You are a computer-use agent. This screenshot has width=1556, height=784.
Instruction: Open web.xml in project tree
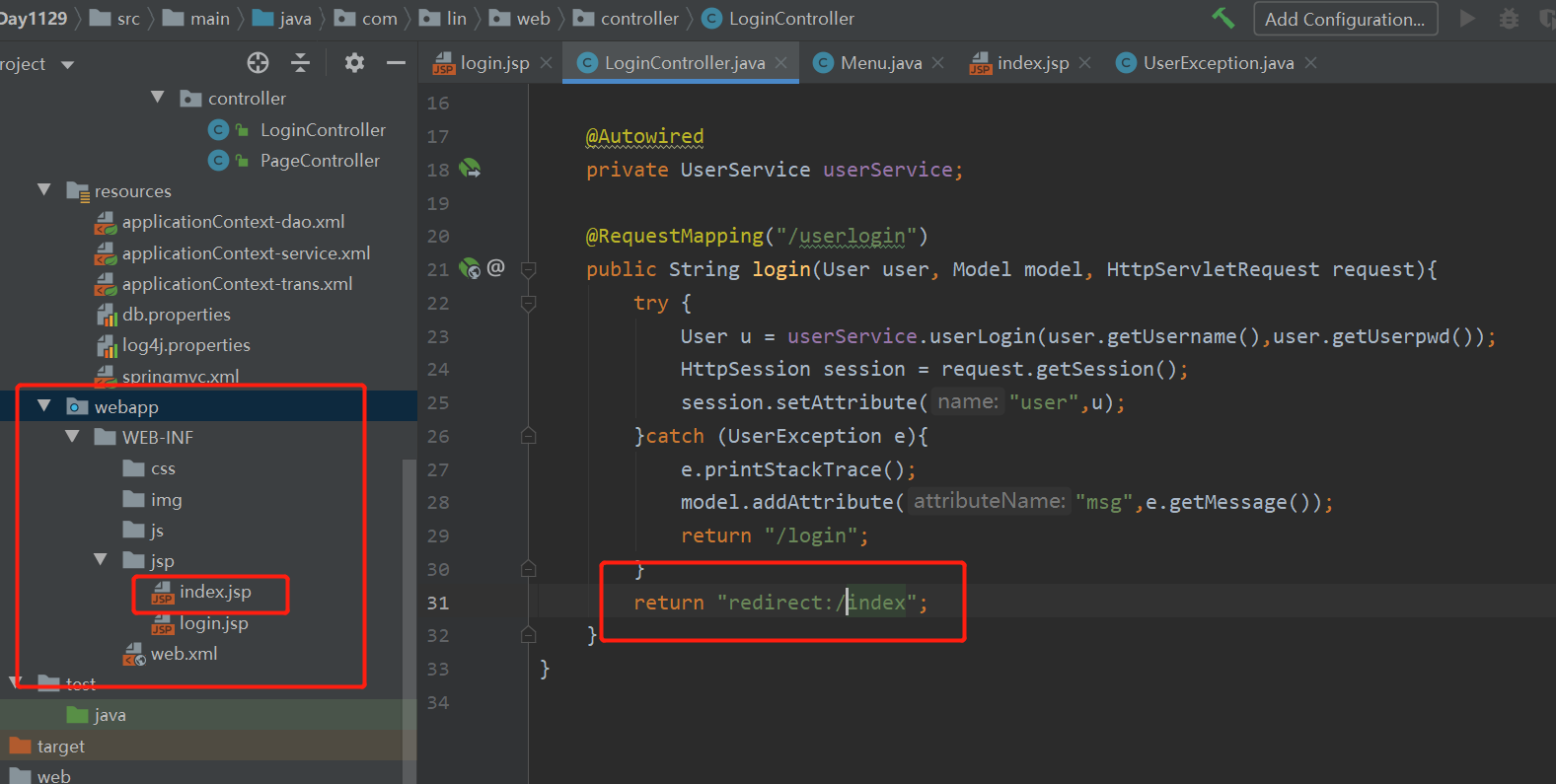[x=184, y=654]
